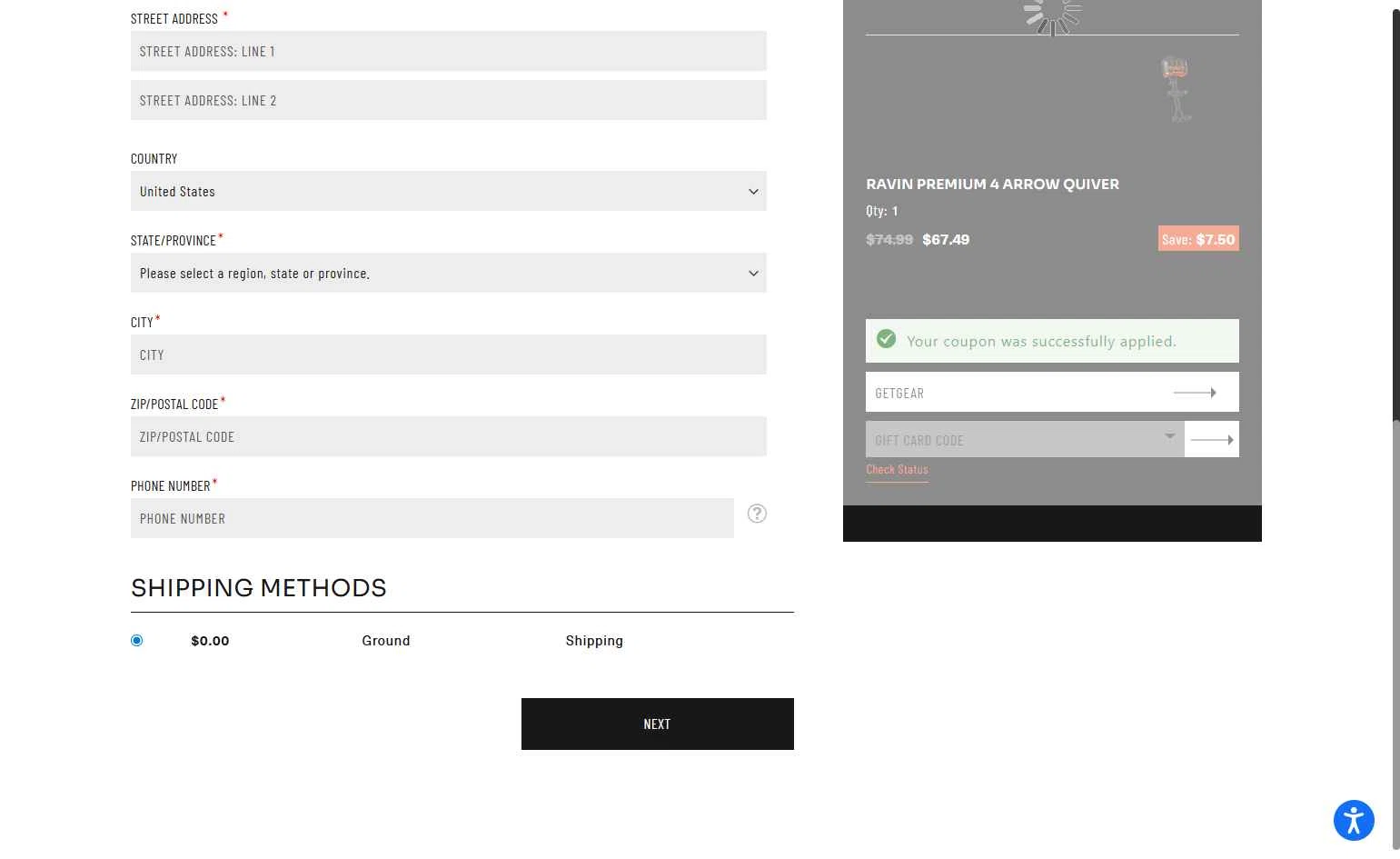Click the struck-through price '$74.99'
This screenshot has height=859, width=1400.
click(889, 240)
